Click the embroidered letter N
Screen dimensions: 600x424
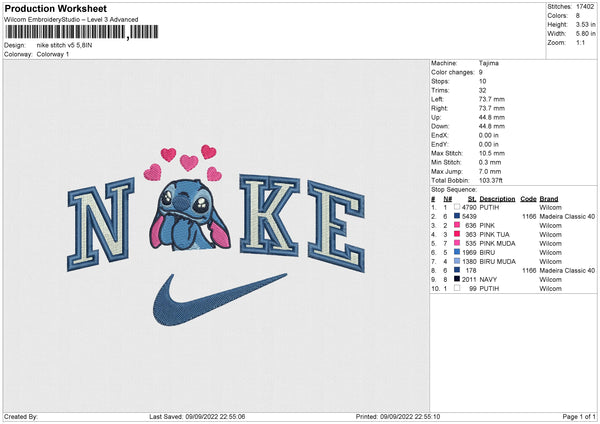(x=101, y=224)
